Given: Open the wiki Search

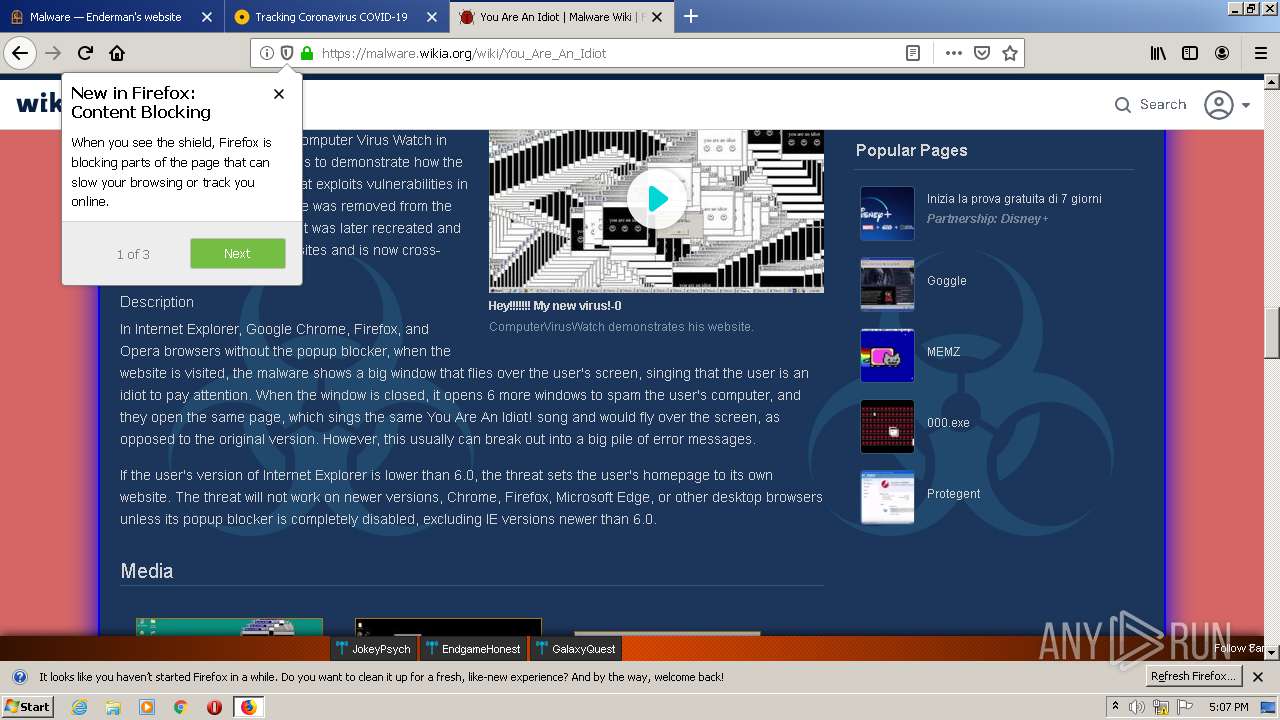Looking at the screenshot, I should click(x=1151, y=104).
